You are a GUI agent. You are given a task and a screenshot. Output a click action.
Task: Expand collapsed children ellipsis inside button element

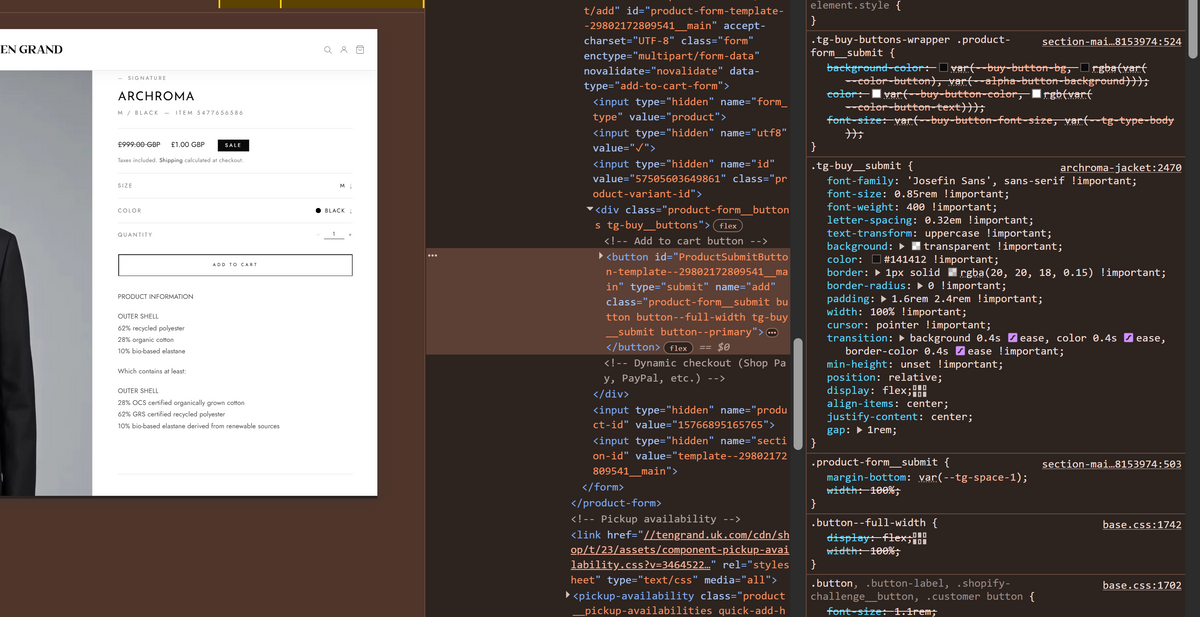(x=773, y=332)
